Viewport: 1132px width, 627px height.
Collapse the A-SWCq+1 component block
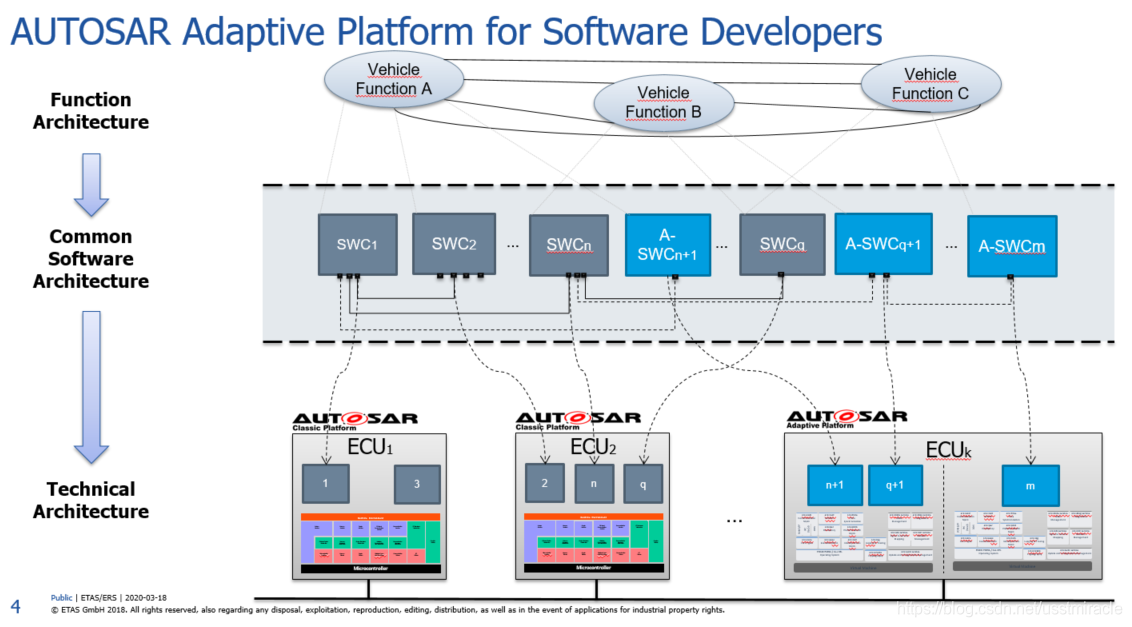(884, 243)
